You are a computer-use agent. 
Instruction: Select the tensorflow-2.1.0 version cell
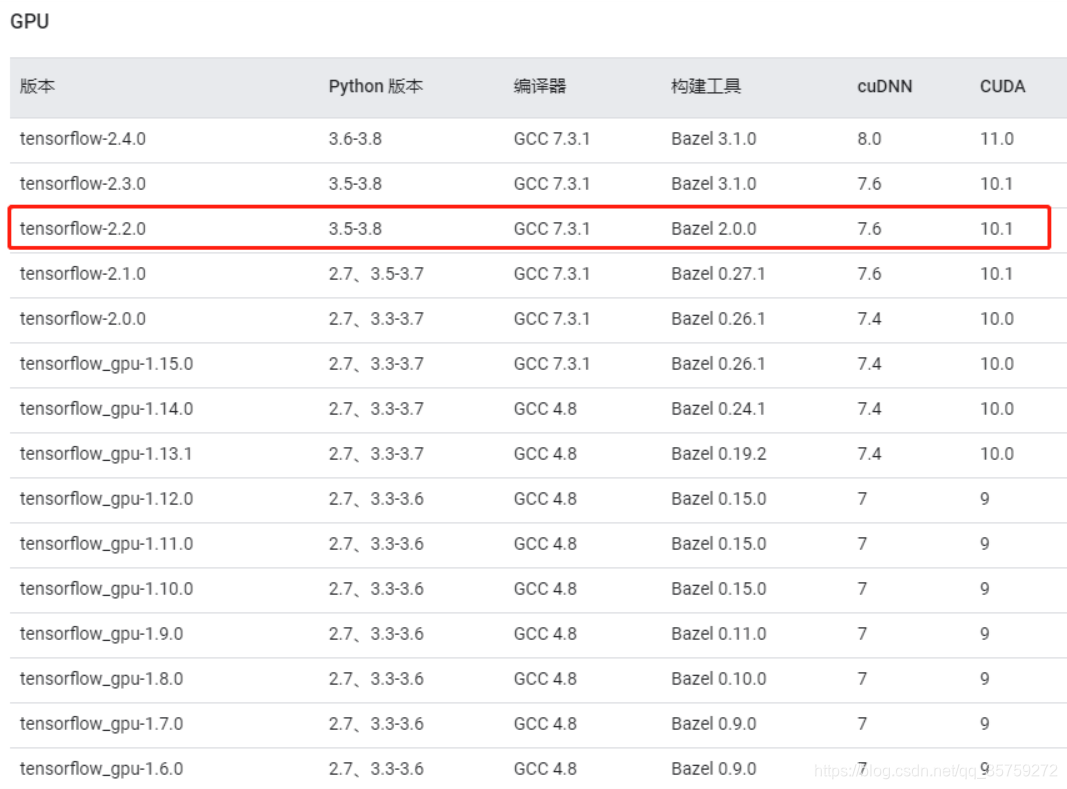[x=82, y=274]
